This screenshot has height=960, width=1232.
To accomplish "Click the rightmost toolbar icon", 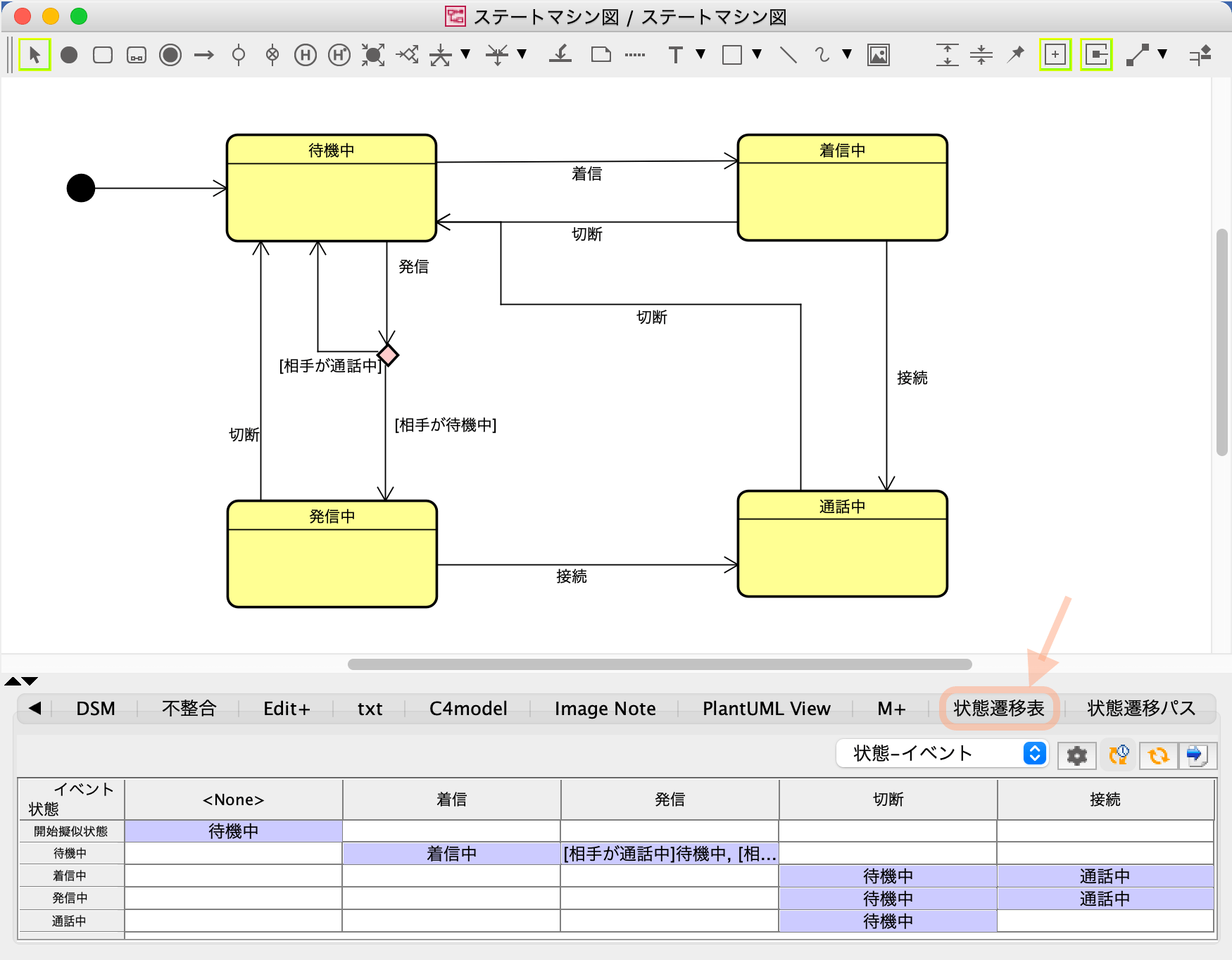I will tap(1200, 54).
